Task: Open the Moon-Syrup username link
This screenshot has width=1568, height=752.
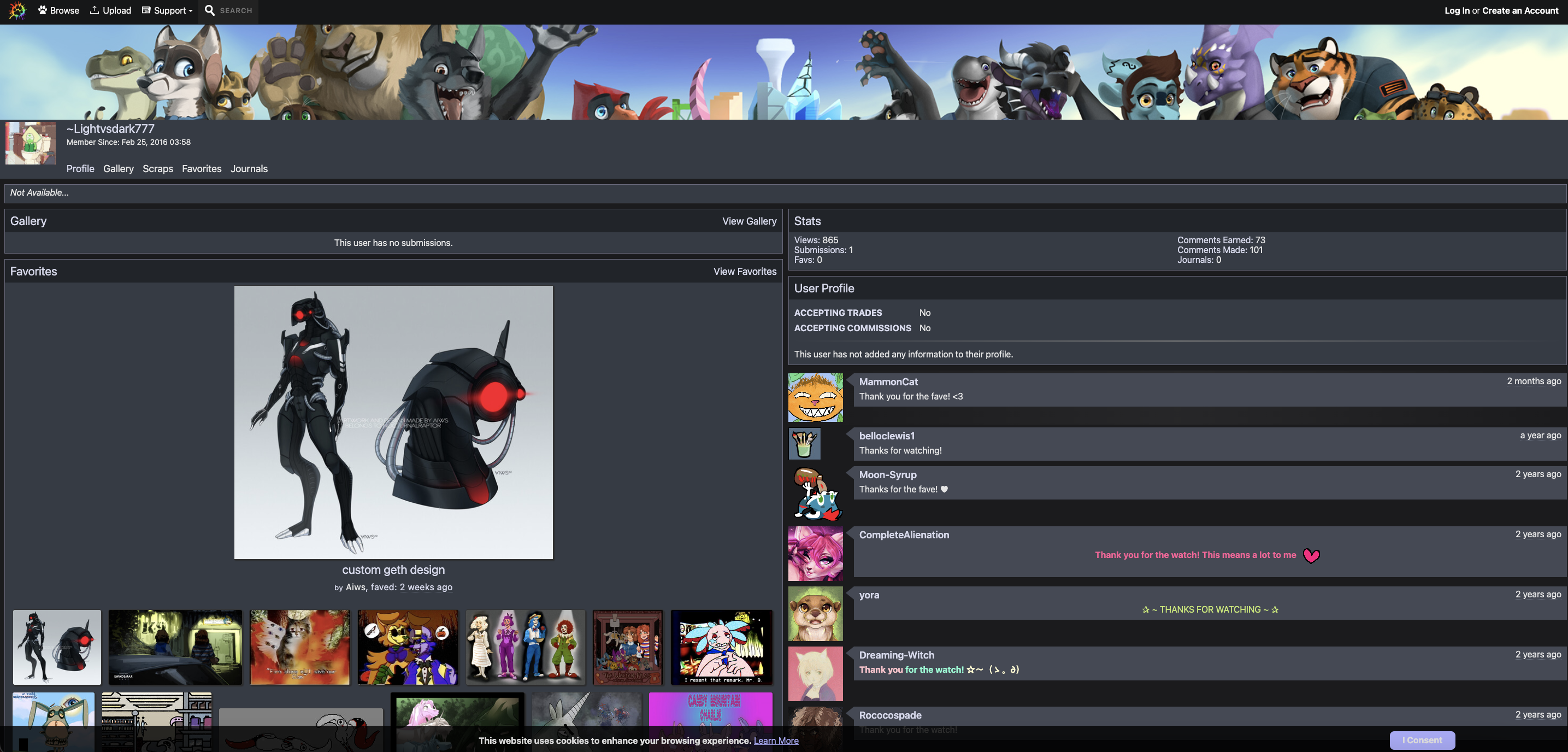Action: click(887, 475)
